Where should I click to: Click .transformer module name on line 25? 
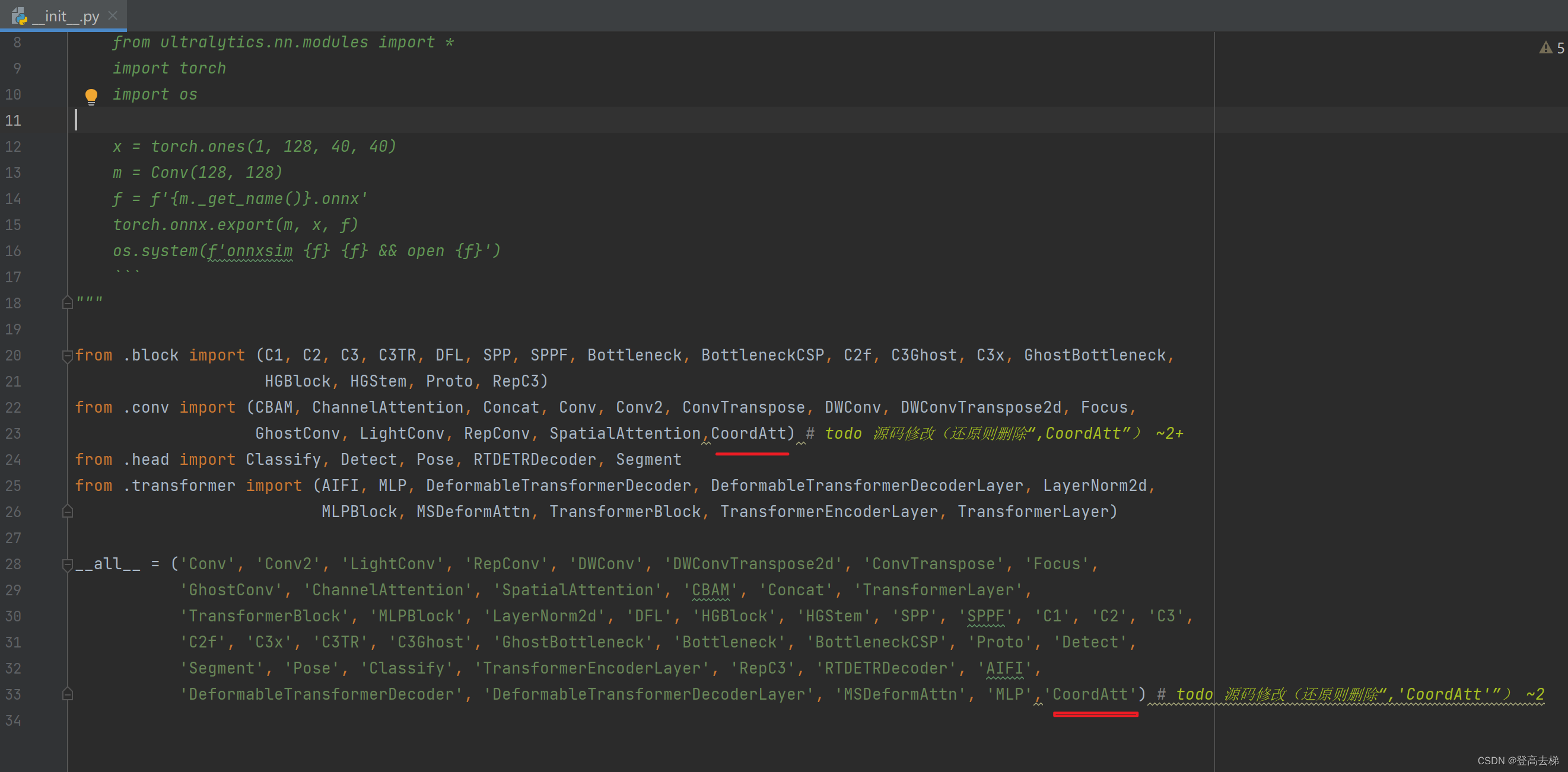click(x=179, y=486)
